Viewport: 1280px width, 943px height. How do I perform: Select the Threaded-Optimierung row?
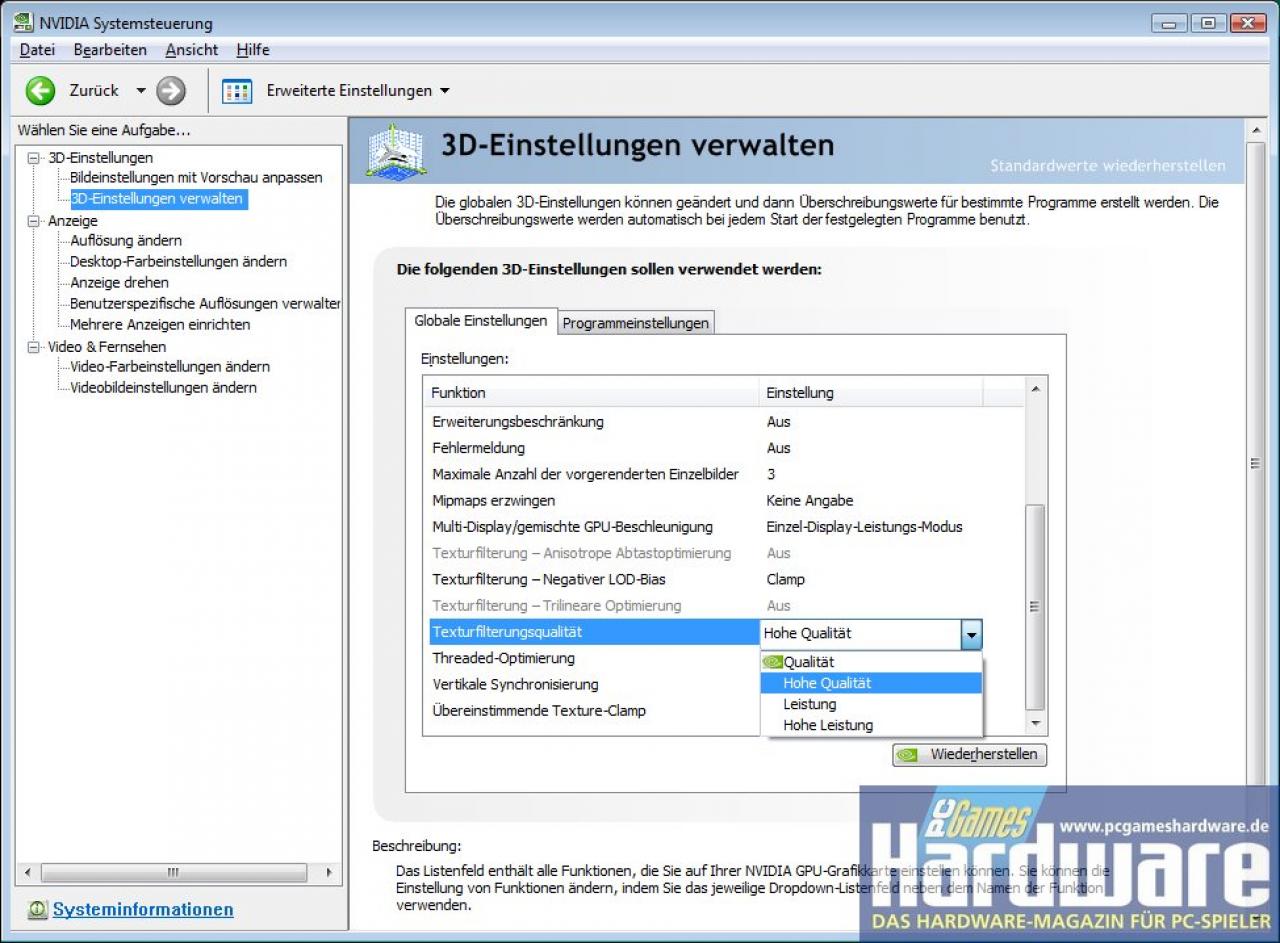(594, 658)
